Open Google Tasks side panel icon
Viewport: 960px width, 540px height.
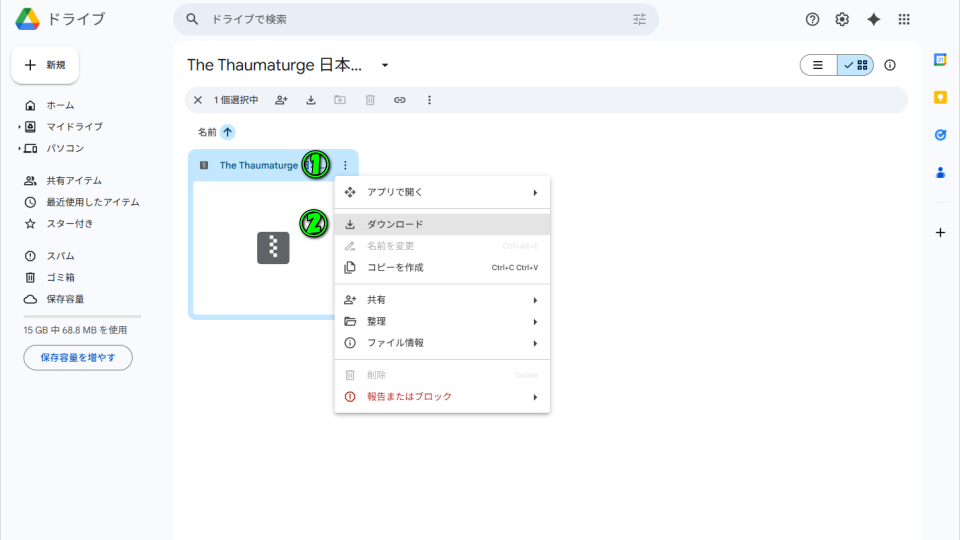[x=940, y=135]
